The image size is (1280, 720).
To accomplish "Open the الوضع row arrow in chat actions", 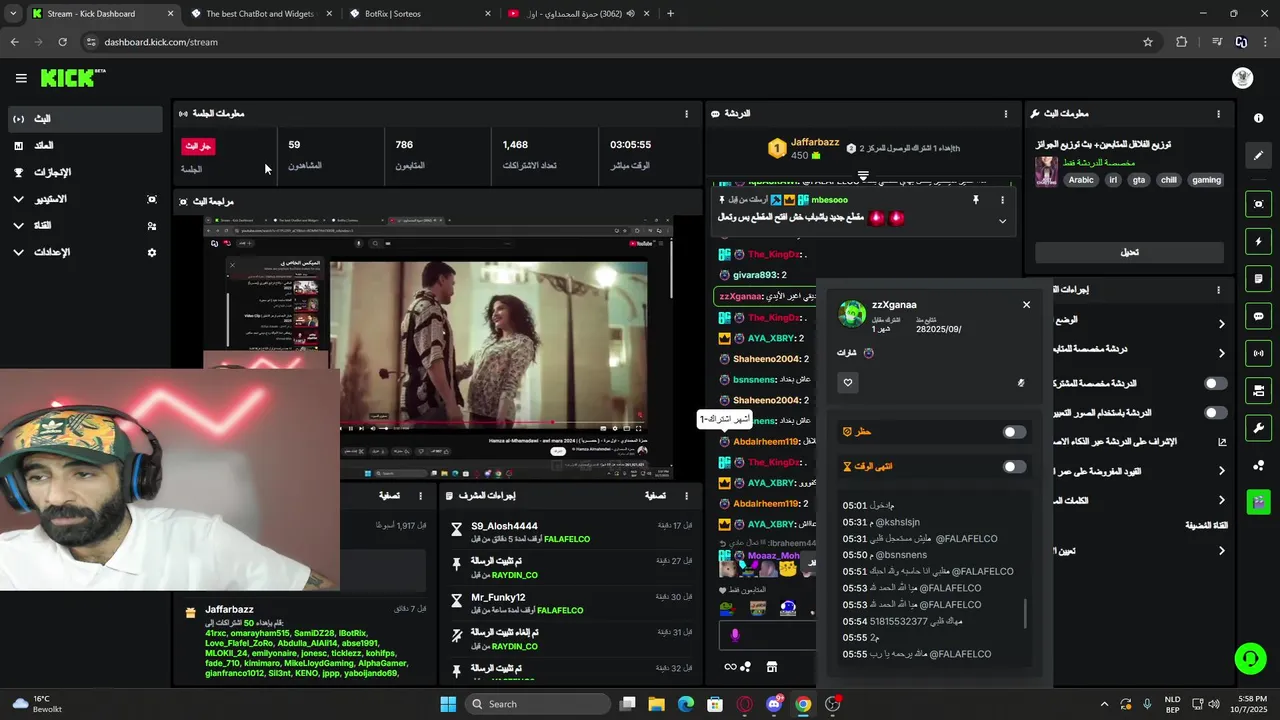I will (x=1221, y=324).
